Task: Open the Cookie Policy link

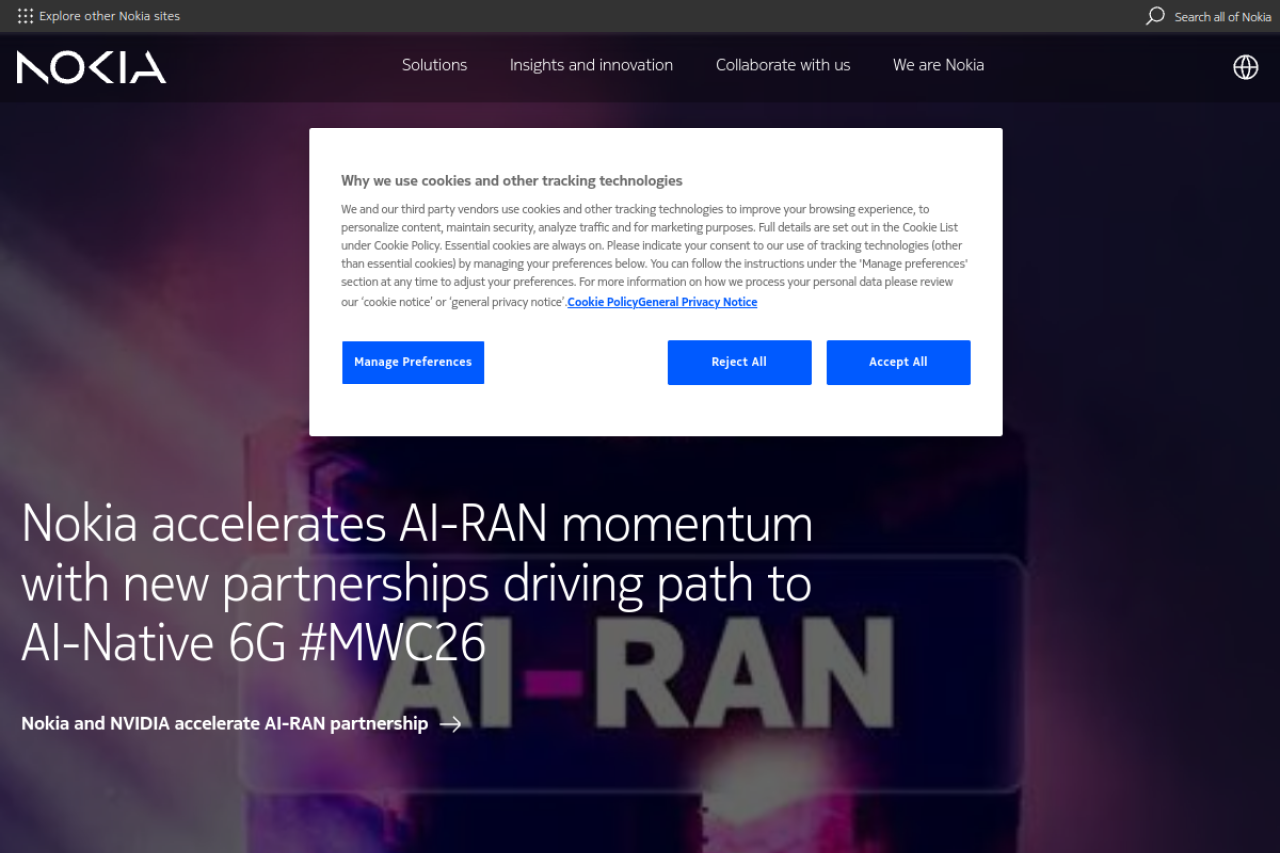Action: point(602,302)
